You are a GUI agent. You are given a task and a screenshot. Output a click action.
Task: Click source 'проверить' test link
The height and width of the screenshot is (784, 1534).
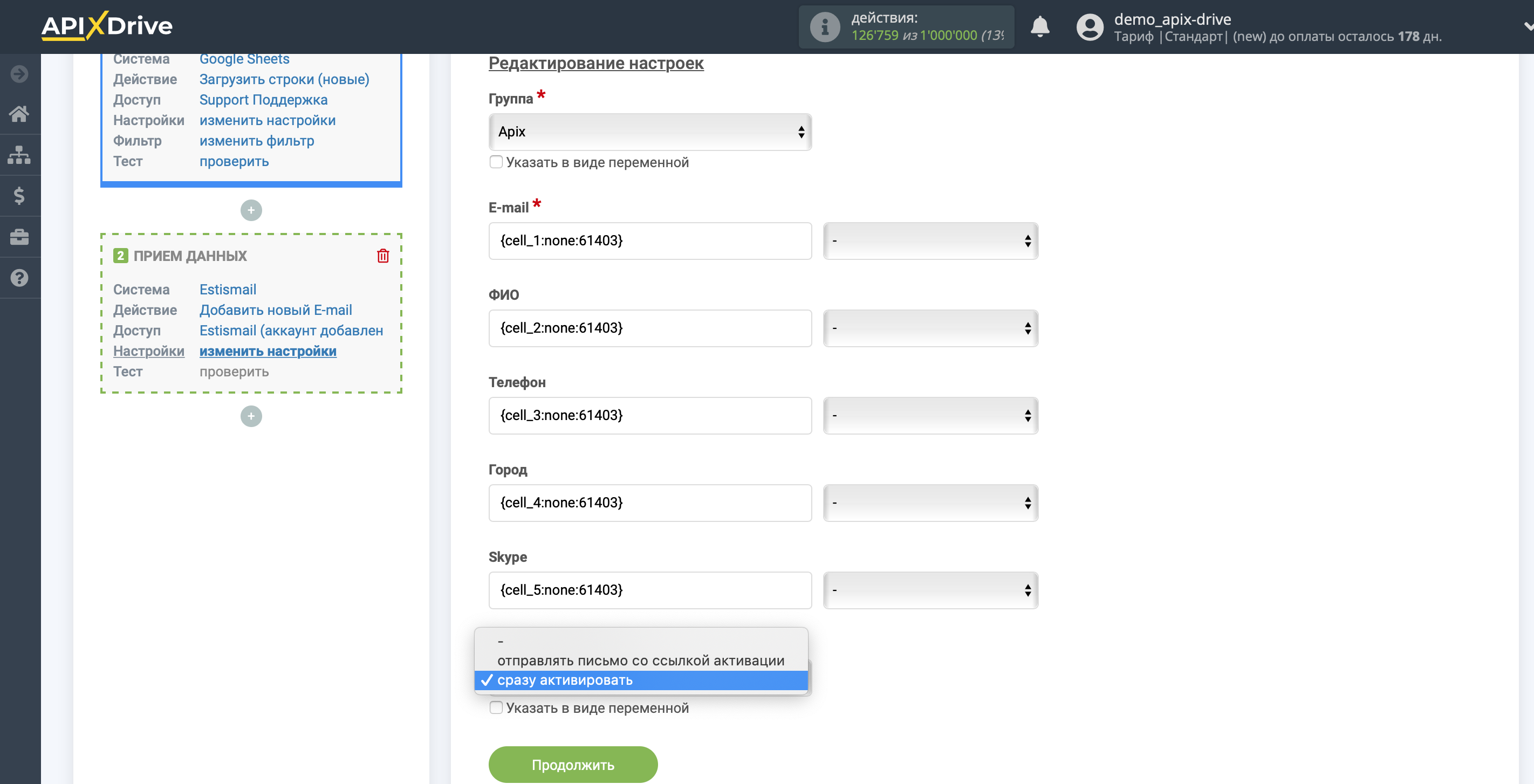[x=234, y=161]
